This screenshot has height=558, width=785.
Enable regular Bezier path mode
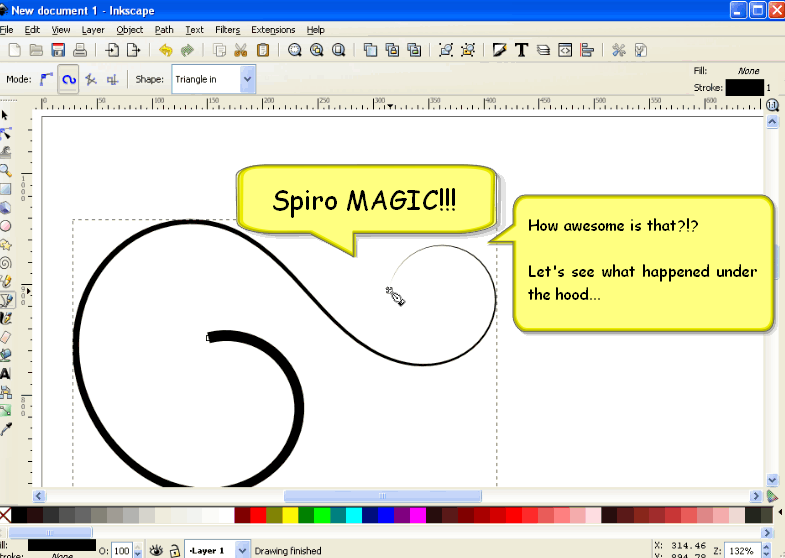click(47, 79)
